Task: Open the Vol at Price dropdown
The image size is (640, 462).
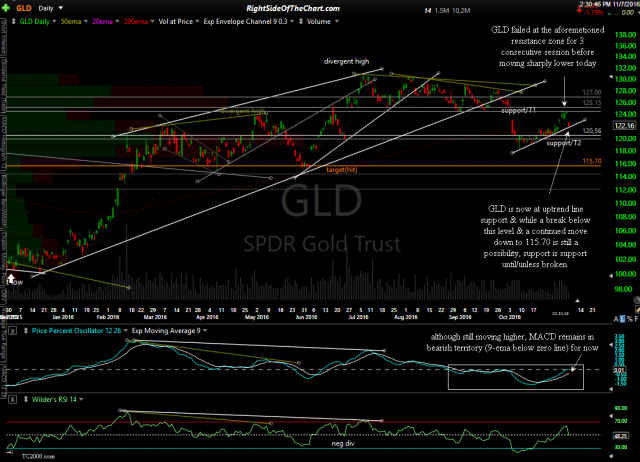Action: click(197, 21)
